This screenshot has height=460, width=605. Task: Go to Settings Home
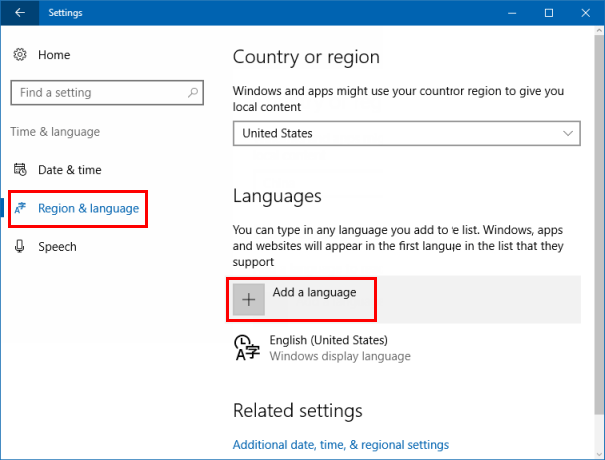point(54,55)
